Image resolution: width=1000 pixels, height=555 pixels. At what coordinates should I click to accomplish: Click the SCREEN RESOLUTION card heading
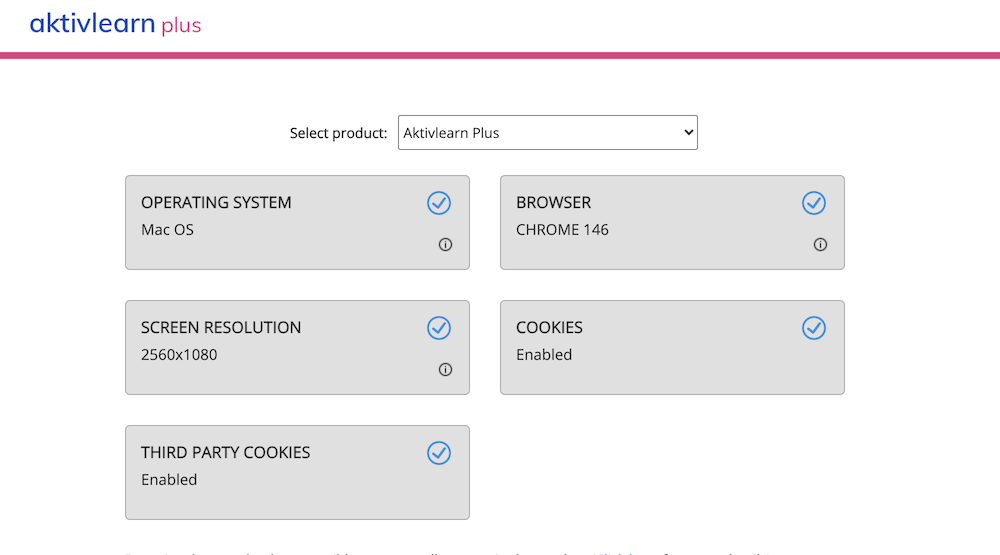pos(221,328)
